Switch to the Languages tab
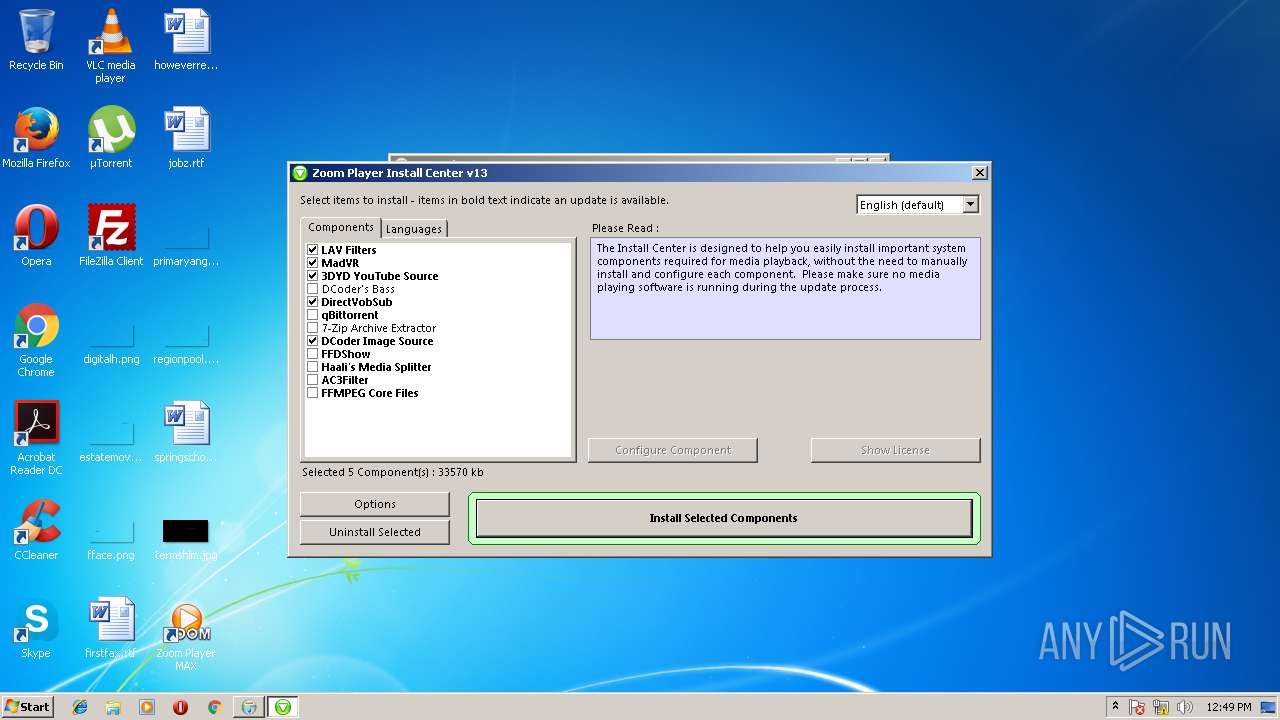 pyautogui.click(x=414, y=229)
